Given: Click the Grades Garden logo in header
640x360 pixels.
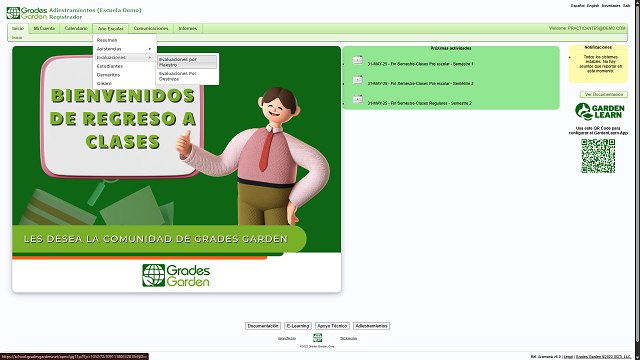Looking at the screenshot, I should [x=27, y=13].
